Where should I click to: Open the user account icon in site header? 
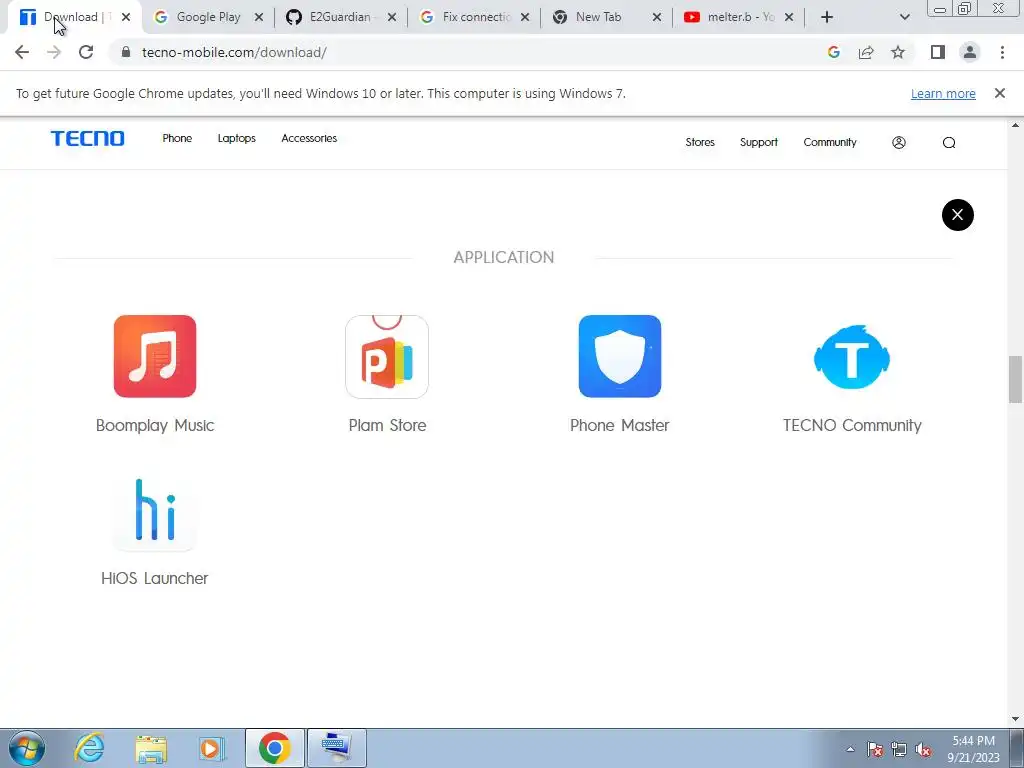click(899, 142)
